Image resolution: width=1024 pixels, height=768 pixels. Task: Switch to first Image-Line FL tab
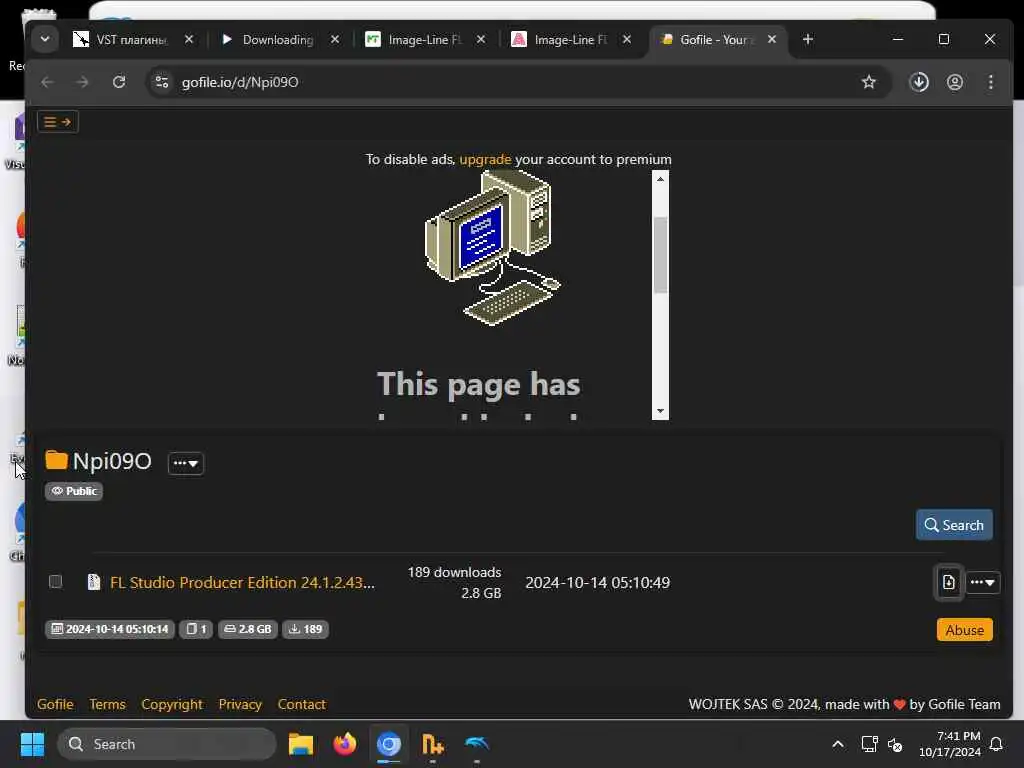(425, 40)
